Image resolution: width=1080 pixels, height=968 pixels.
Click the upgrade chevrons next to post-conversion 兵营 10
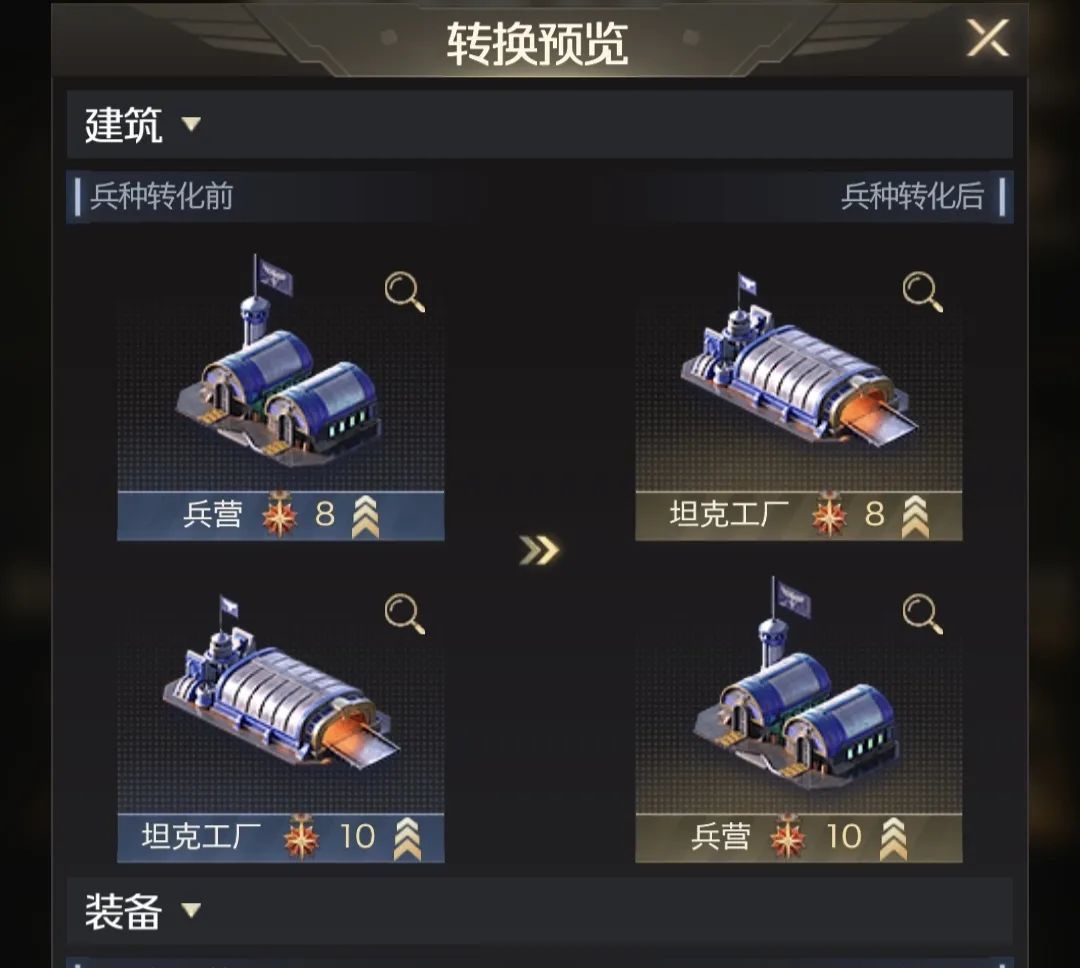pyautogui.click(x=893, y=838)
